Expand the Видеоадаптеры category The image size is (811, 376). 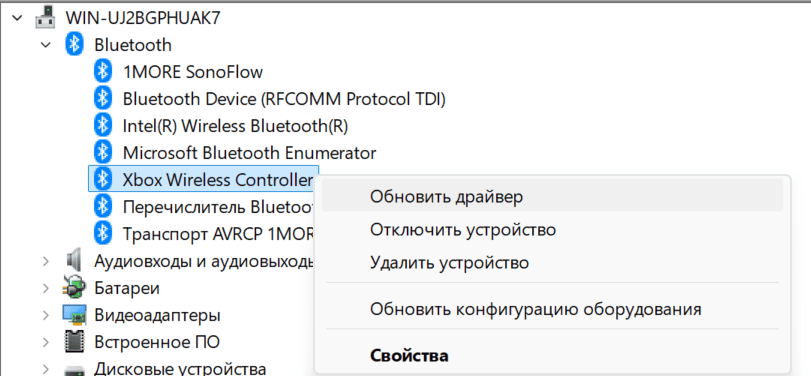point(46,314)
